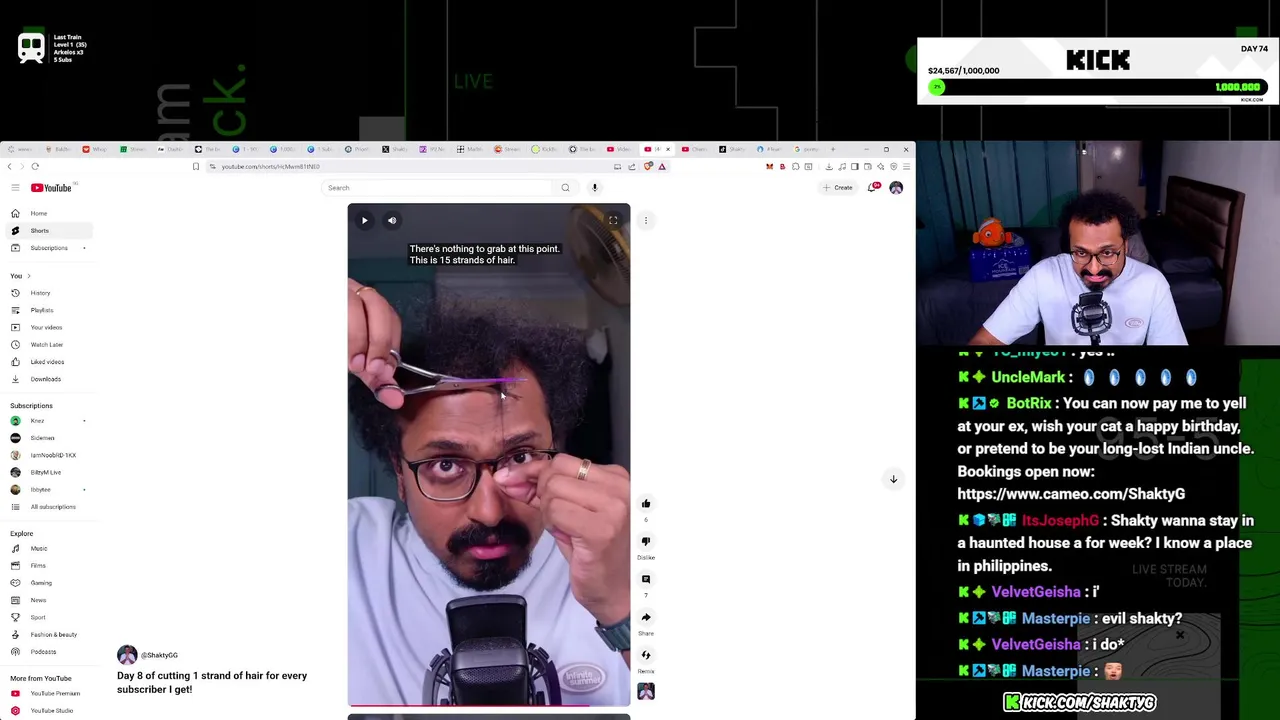The image size is (1280, 720).
Task: Open Sport in Explore section
Action: (x=47, y=618)
